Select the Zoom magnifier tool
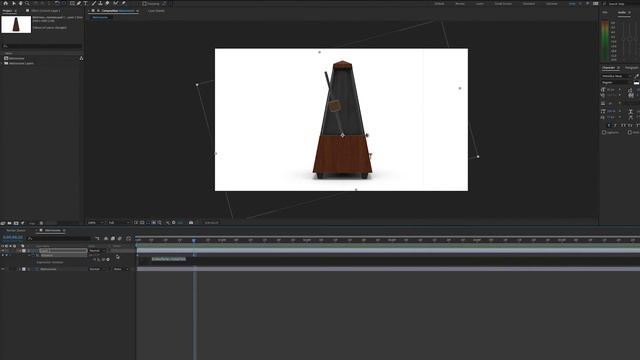Screen dimensions: 640x360 click(27, 3)
